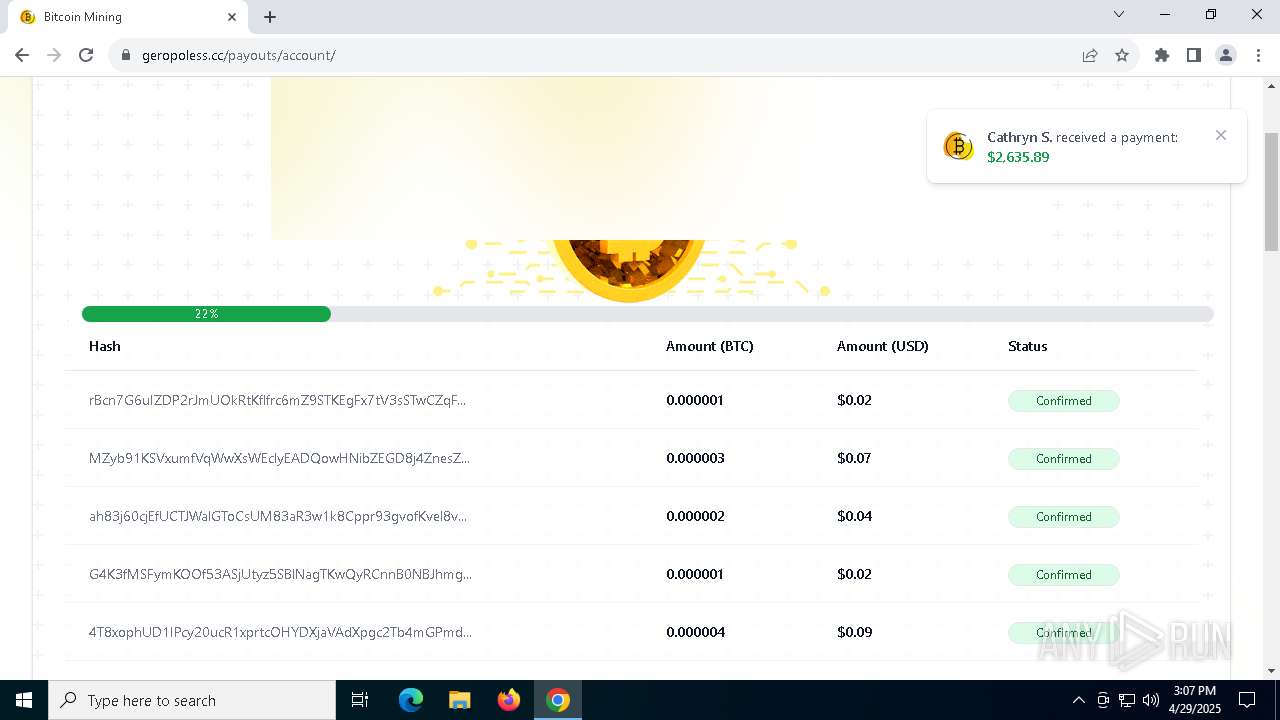The height and width of the screenshot is (720, 1280).
Task: Click the $0.04 USD amount
Action: click(855, 516)
